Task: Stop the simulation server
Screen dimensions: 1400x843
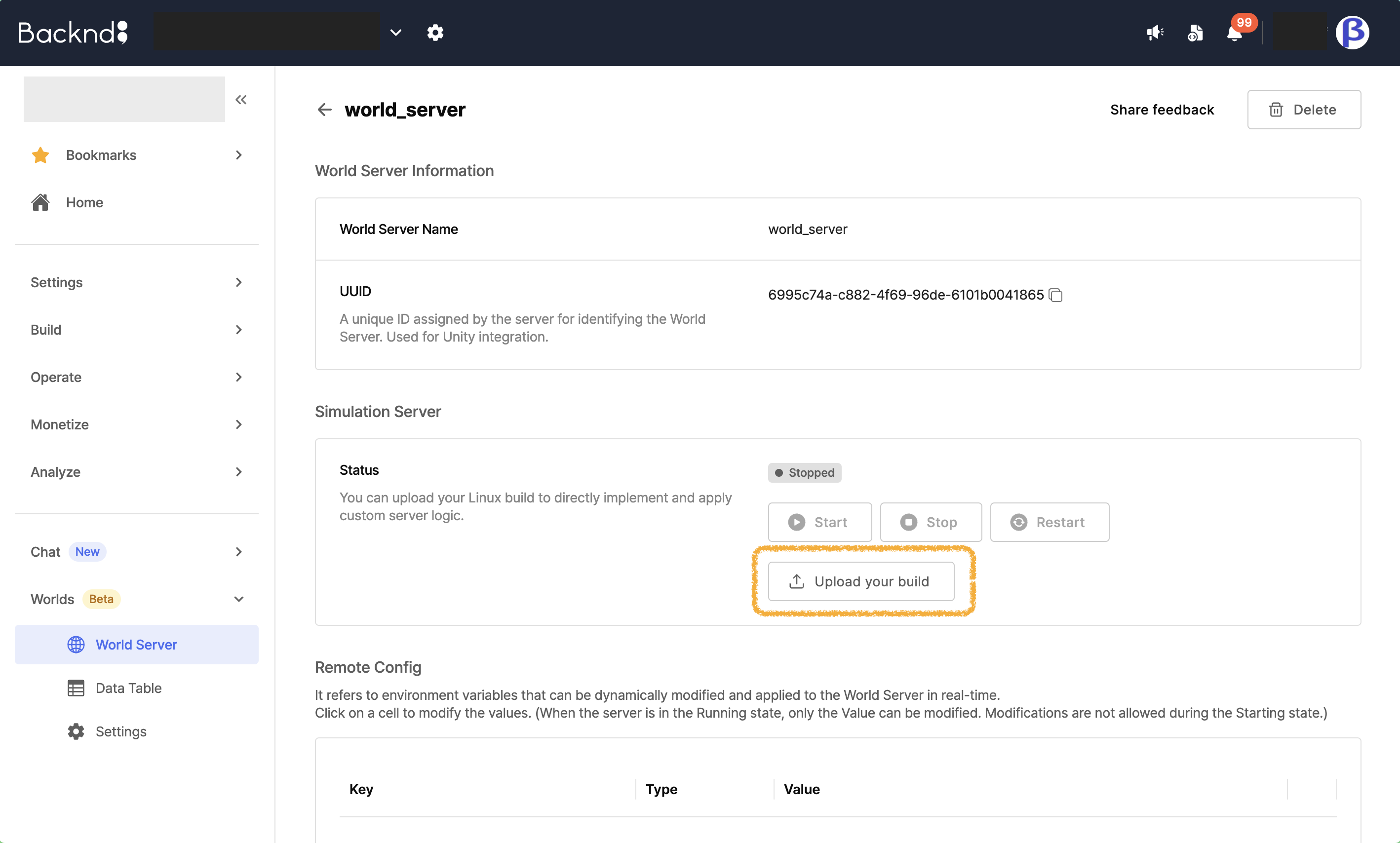Action: click(x=931, y=522)
